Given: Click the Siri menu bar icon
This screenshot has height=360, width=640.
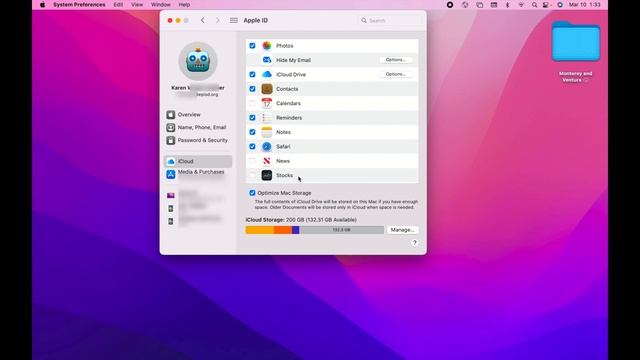Looking at the screenshot, I should pos(560,5).
